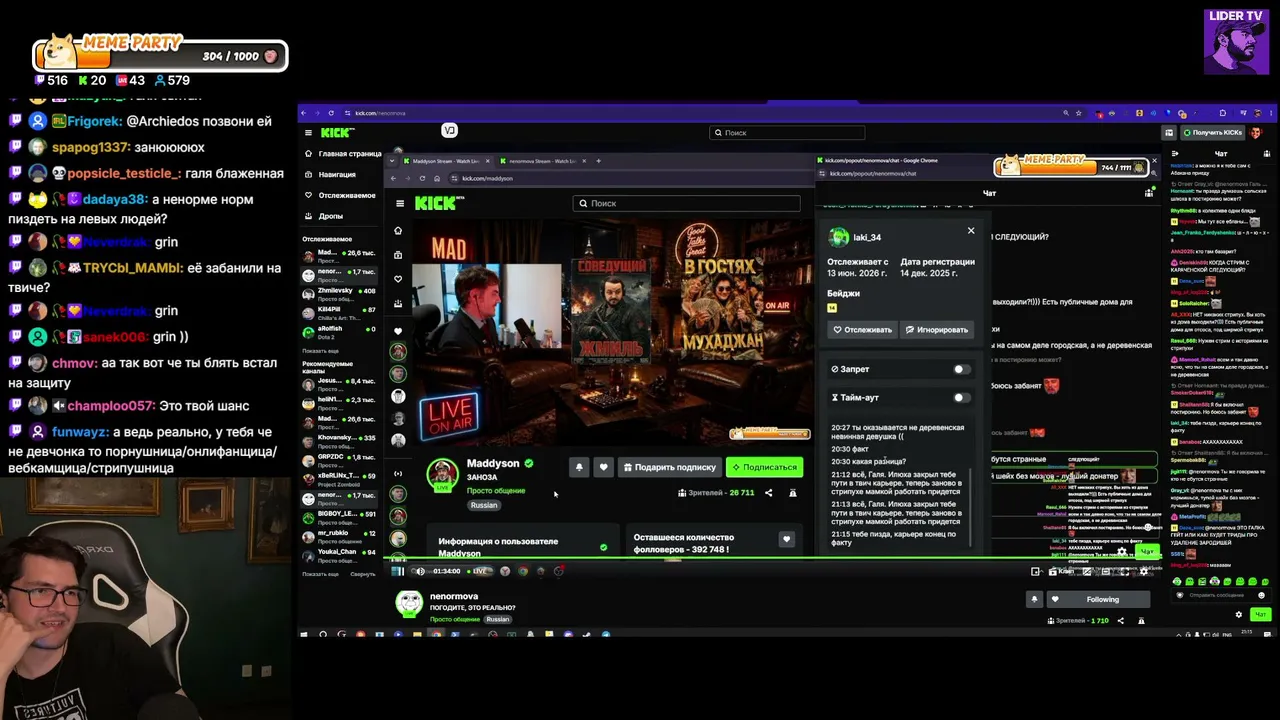Click the green Чат send button

tap(1260, 614)
